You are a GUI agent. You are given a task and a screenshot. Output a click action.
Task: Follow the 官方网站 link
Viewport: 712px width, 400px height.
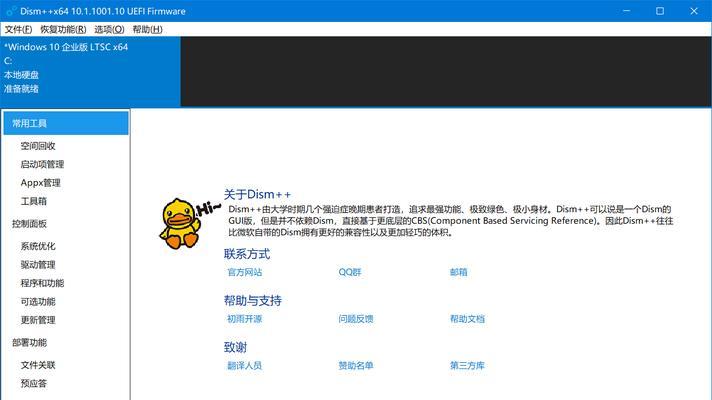(x=245, y=272)
